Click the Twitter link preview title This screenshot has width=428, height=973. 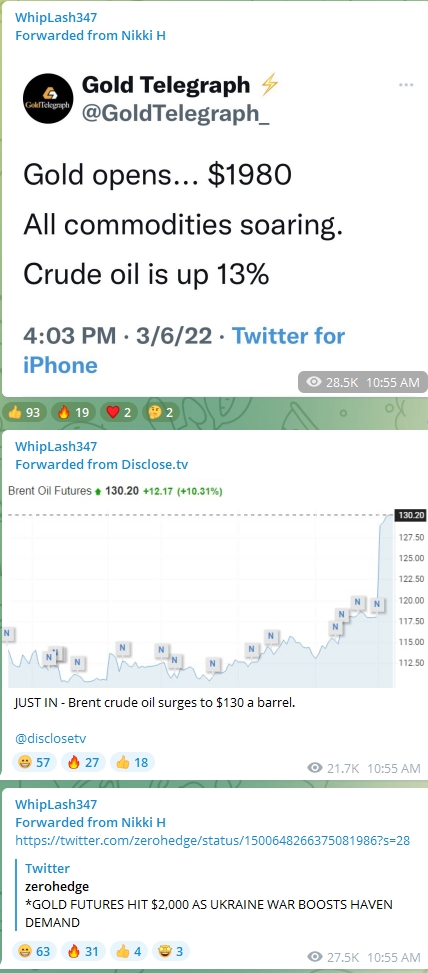[x=47, y=868]
